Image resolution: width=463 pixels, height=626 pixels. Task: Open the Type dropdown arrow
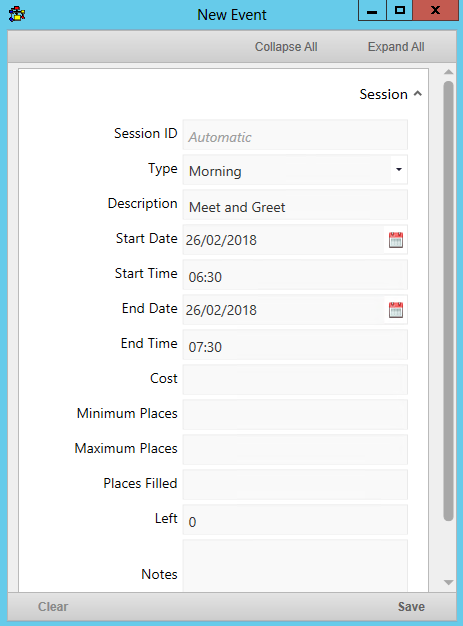coord(398,170)
